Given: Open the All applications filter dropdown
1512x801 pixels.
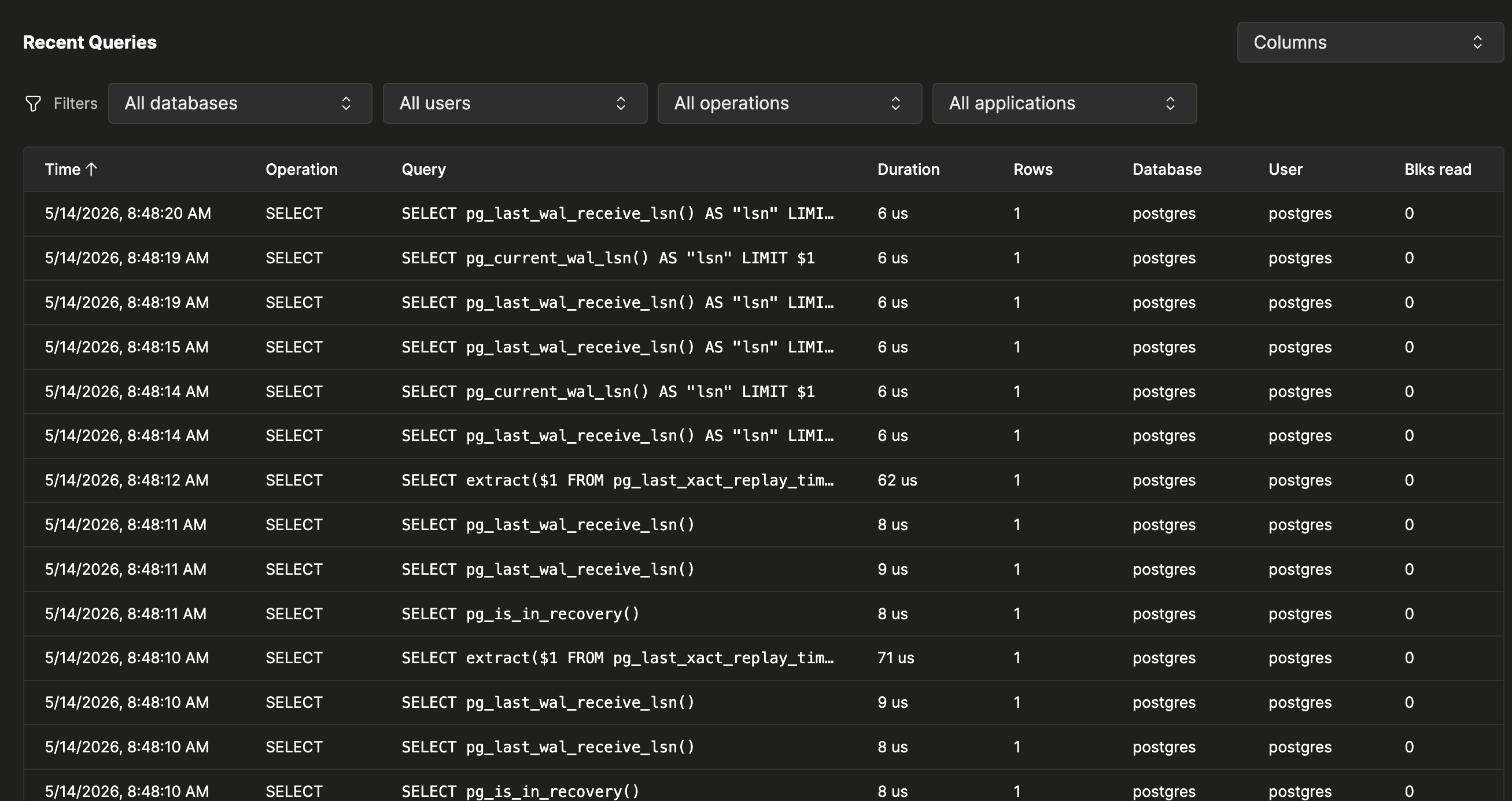Looking at the screenshot, I should point(1064,104).
